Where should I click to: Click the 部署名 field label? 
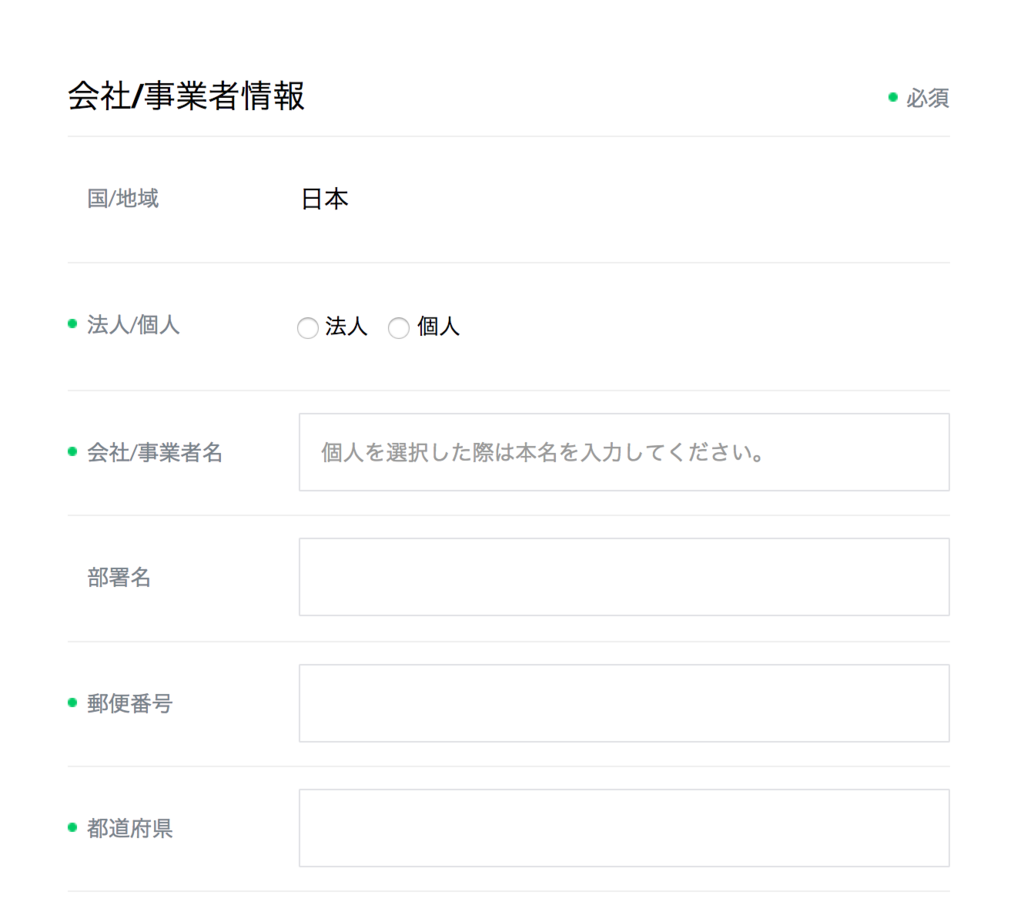click(x=119, y=578)
